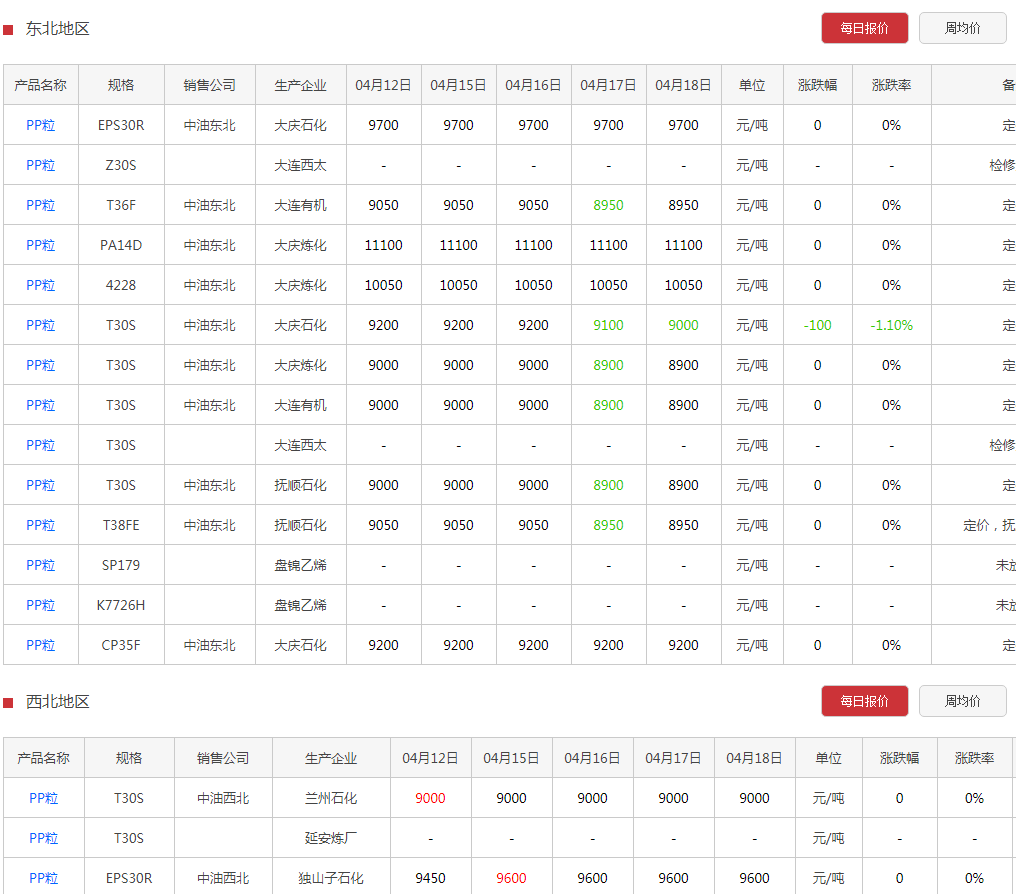Open PP粒 link in T30S 大连有机 row
1016x894 pixels.
click(x=40, y=406)
